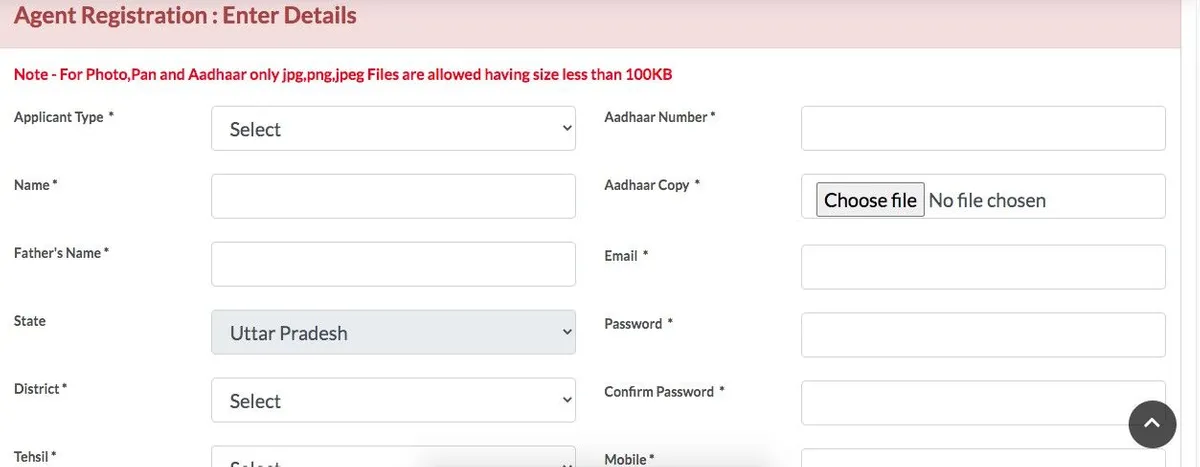This screenshot has height=467, width=1200.
Task: Open the Applicant Type dropdown
Action: pos(393,129)
